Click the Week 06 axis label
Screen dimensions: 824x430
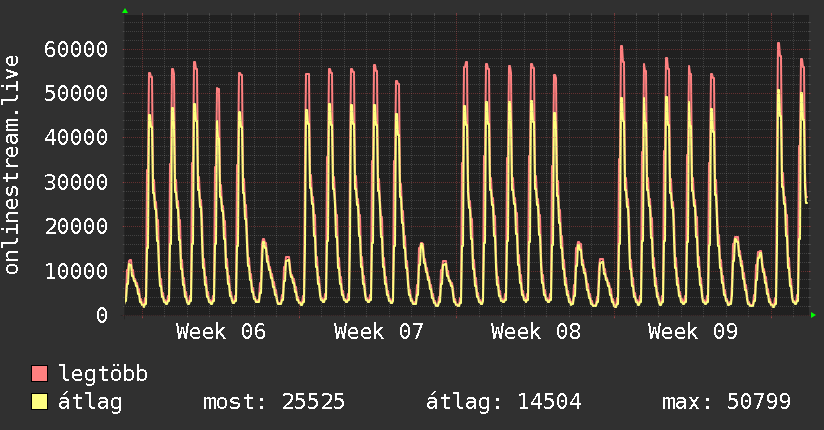click(x=221, y=332)
